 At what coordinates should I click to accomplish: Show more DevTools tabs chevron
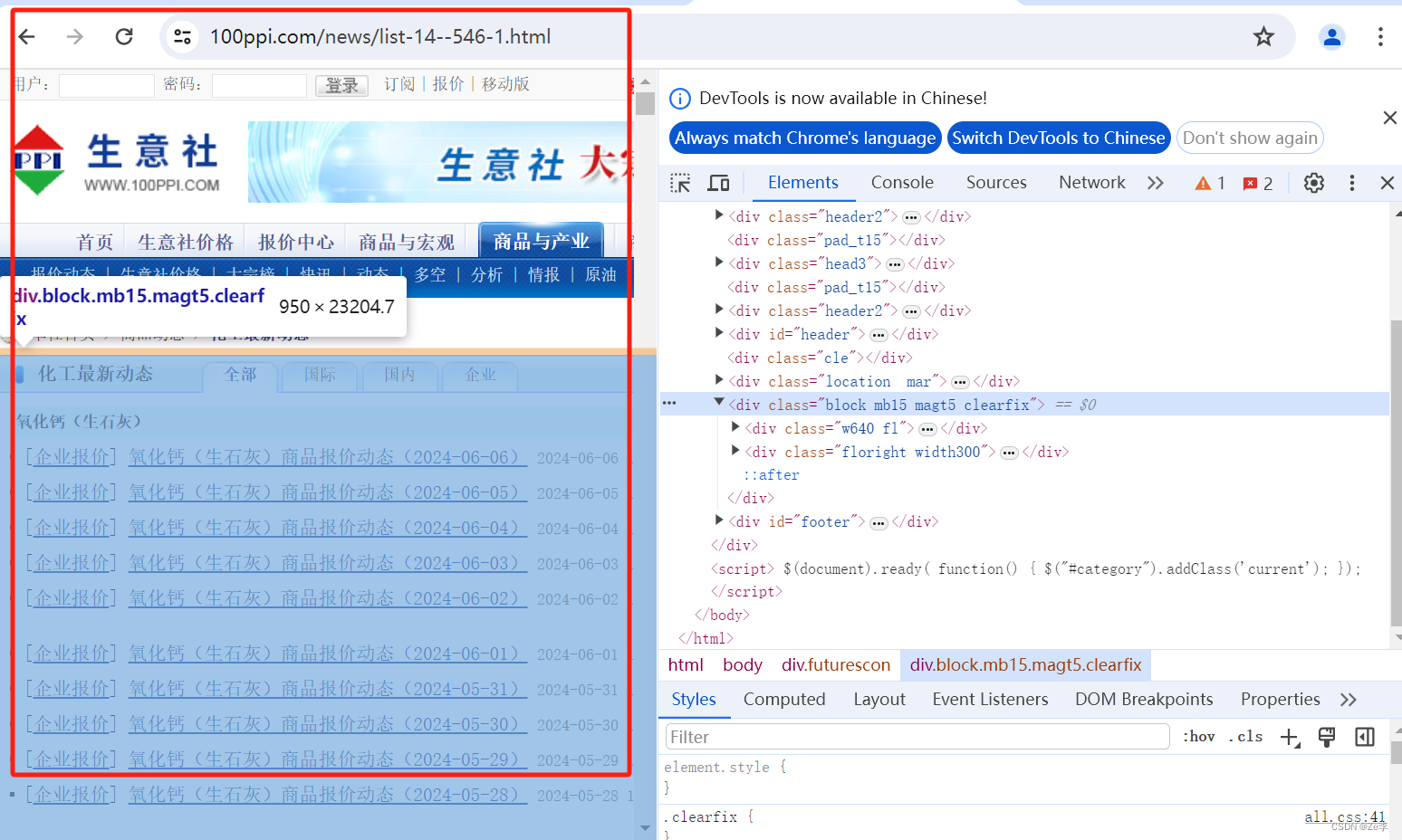(1155, 183)
